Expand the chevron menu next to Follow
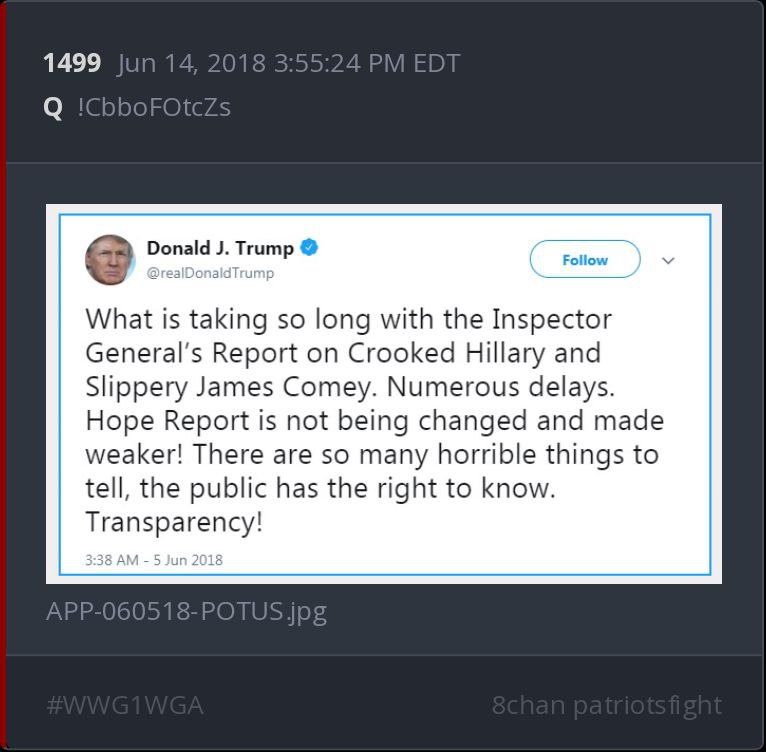This screenshot has width=766, height=752. pyautogui.click(x=668, y=260)
